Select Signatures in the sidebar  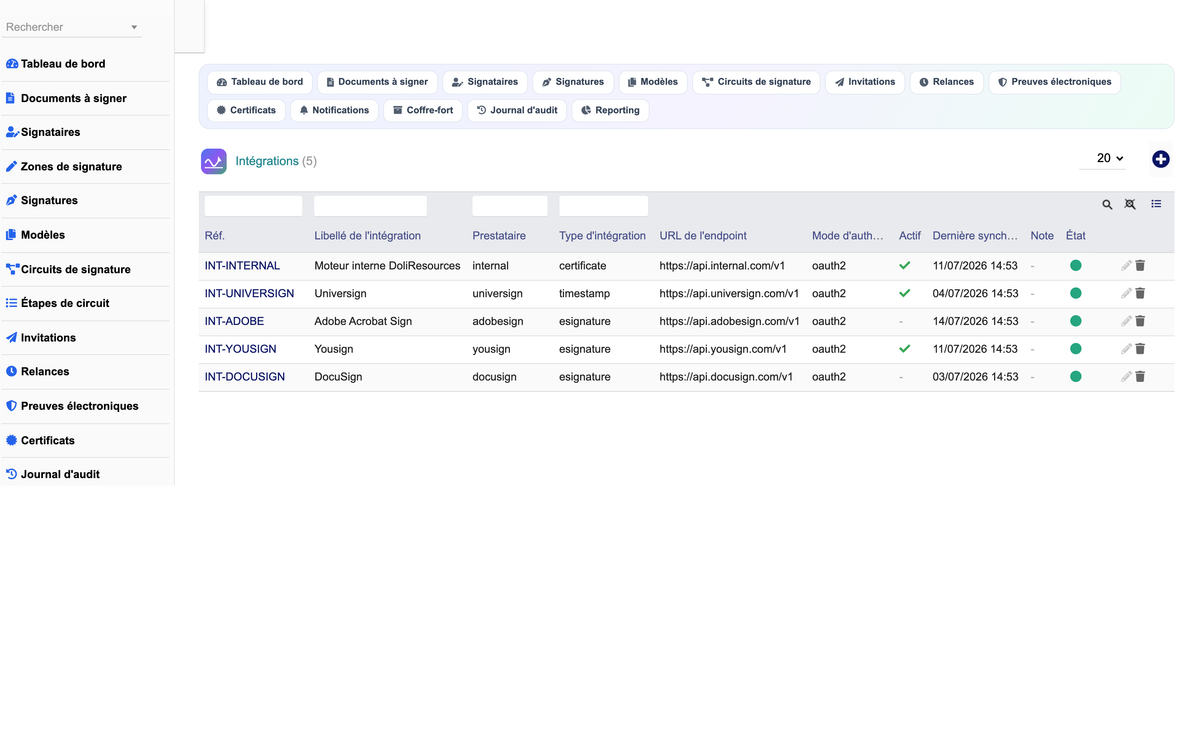pyautogui.click(x=49, y=201)
